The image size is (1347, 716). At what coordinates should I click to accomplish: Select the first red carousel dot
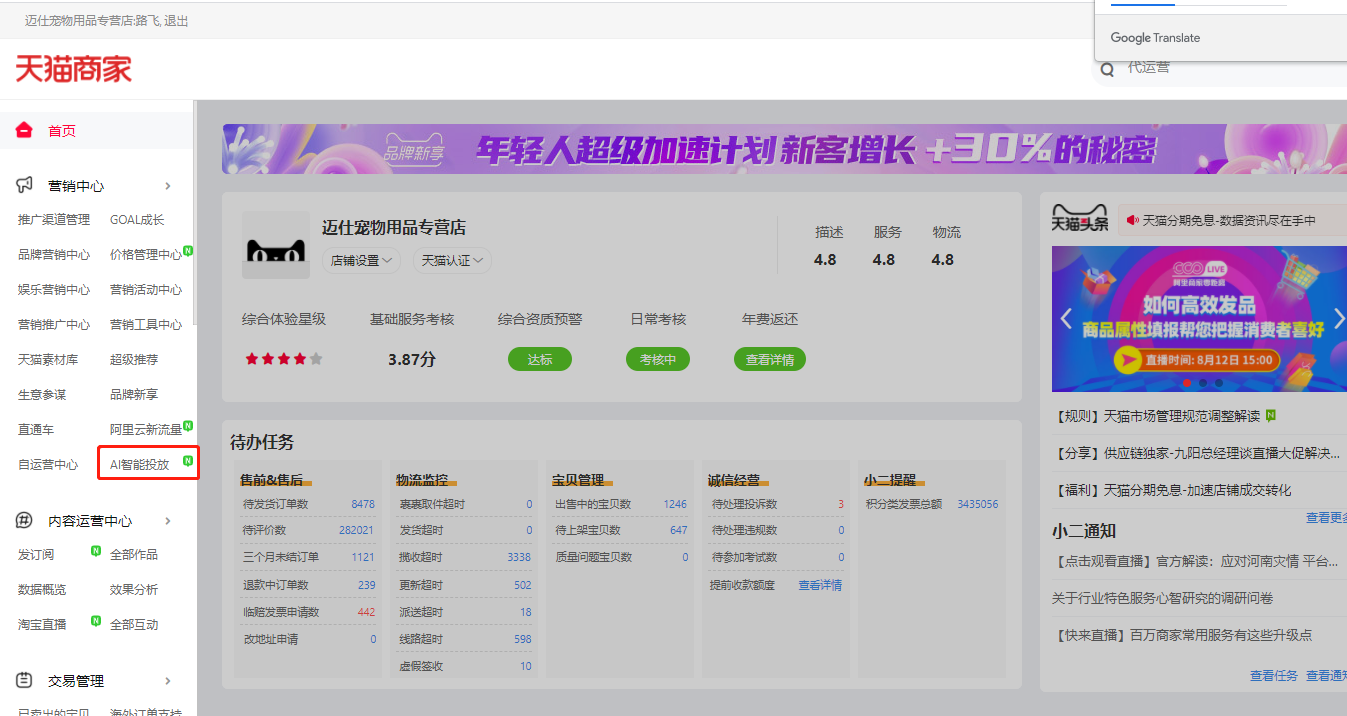pyautogui.click(x=1187, y=382)
